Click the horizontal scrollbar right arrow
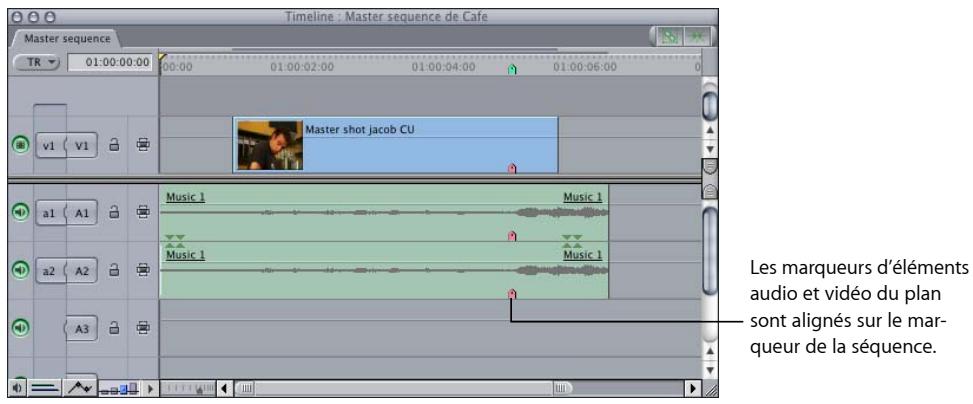Viewport: 973px width, 404px height. click(693, 389)
